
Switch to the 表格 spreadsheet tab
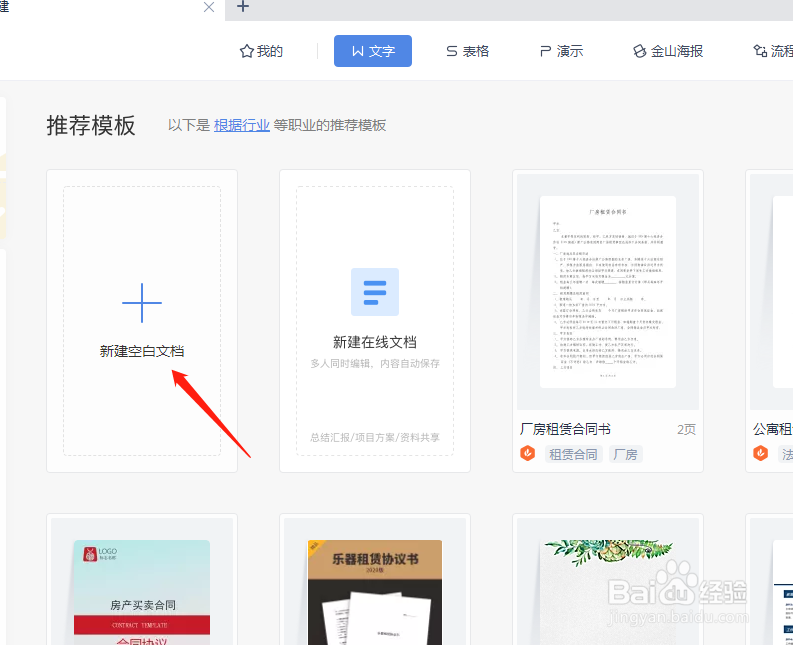click(x=467, y=51)
